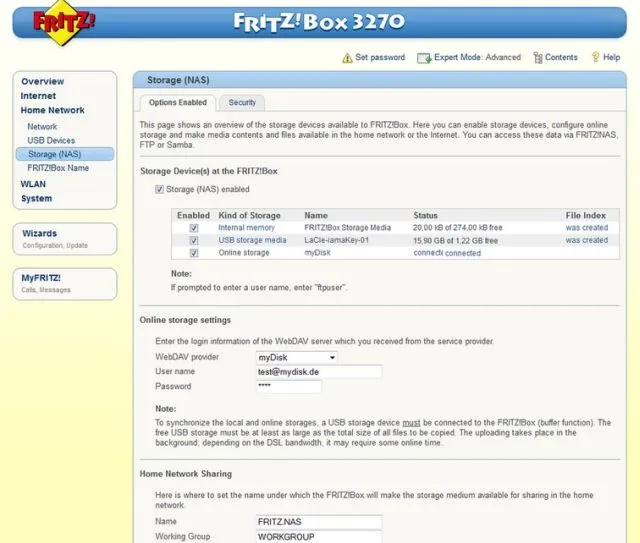Click USB storage 'was created' link
The width and height of the screenshot is (640, 543).
click(x=587, y=240)
